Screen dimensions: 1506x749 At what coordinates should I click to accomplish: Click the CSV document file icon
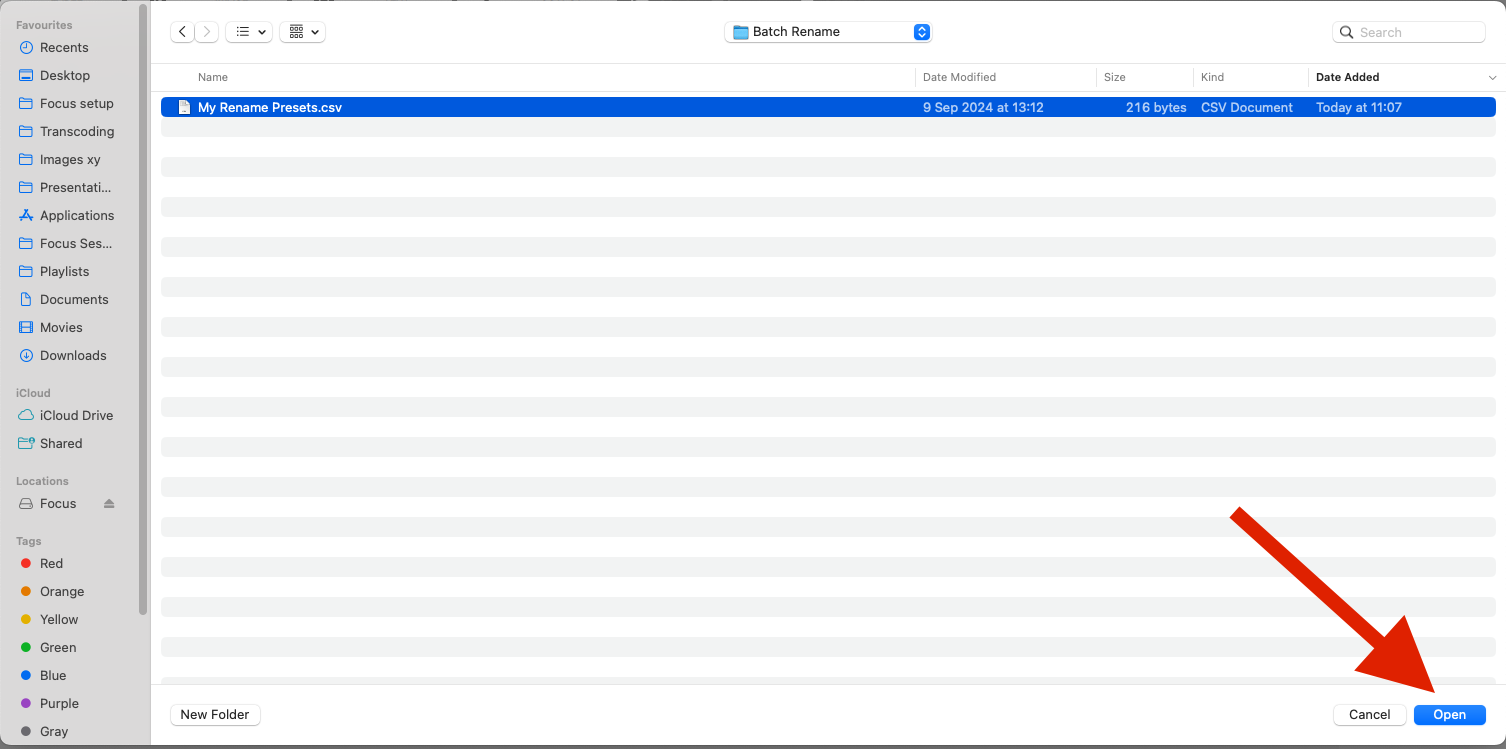[184, 107]
